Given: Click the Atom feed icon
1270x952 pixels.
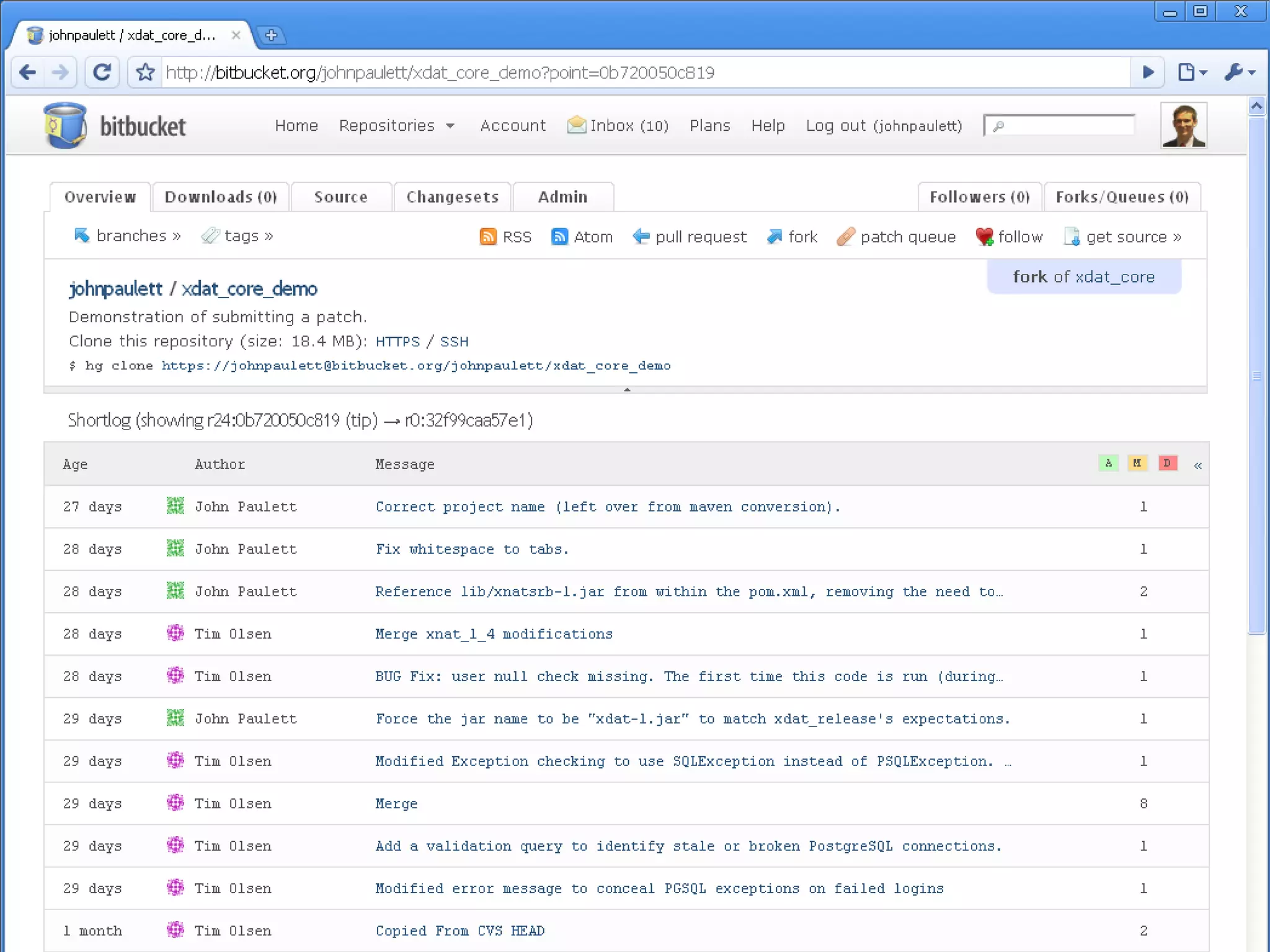Looking at the screenshot, I should tap(559, 237).
